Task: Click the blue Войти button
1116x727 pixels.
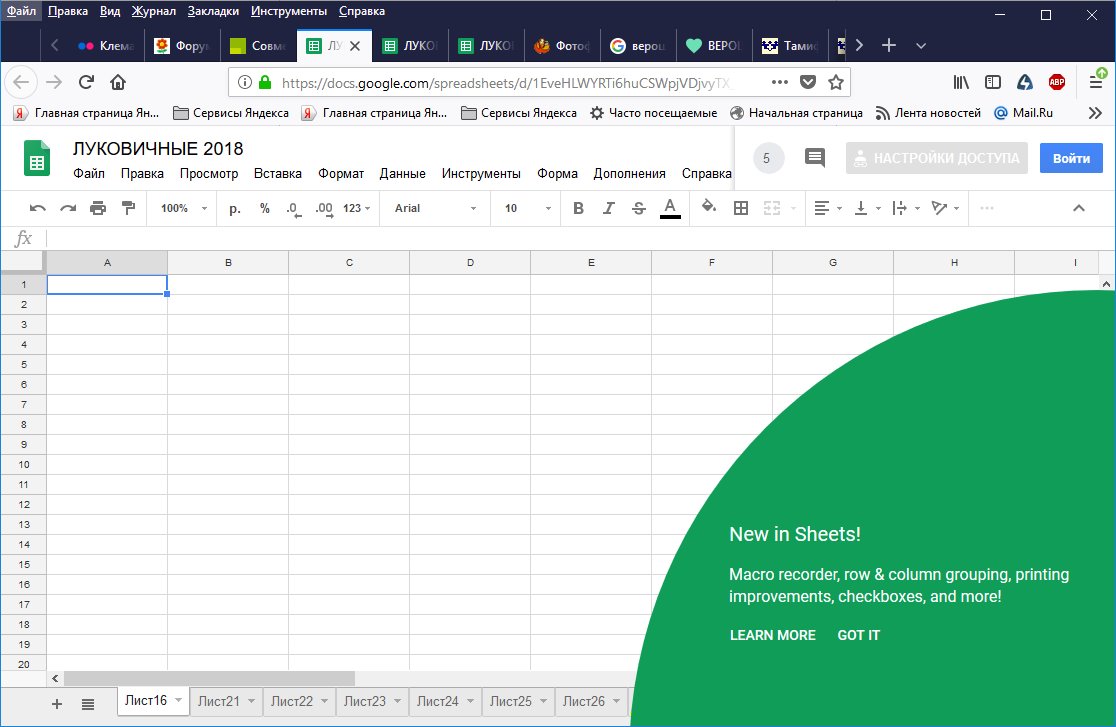Action: coord(1071,158)
